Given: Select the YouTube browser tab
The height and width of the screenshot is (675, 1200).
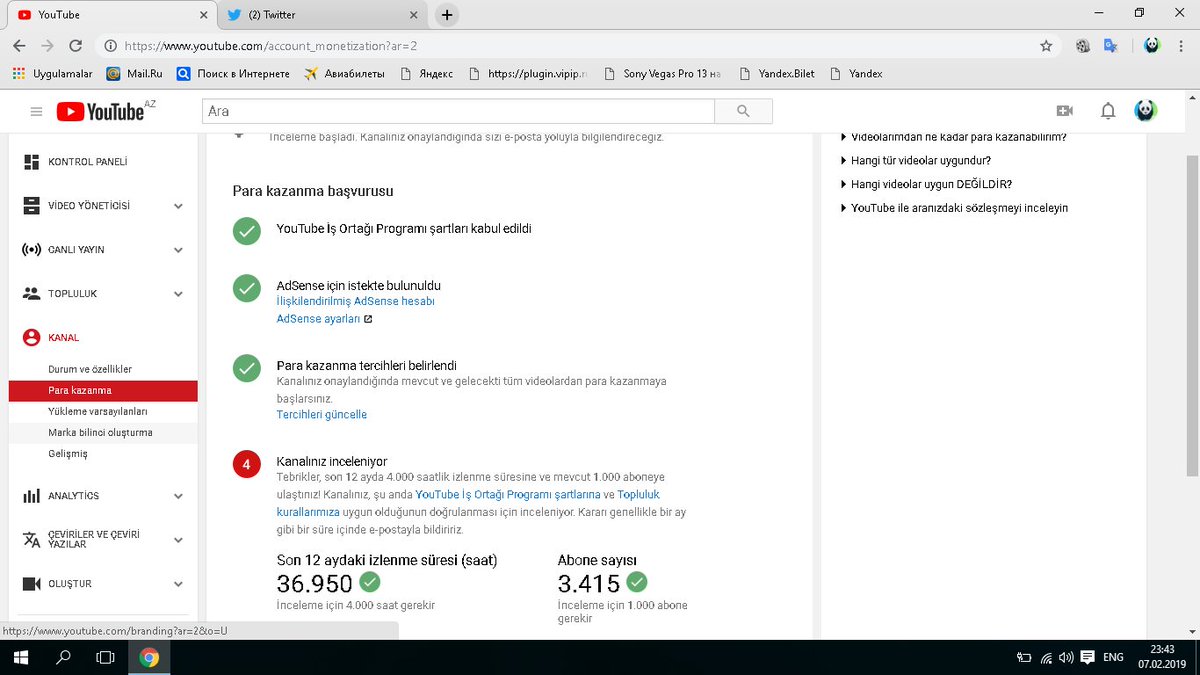Looking at the screenshot, I should point(114,15).
